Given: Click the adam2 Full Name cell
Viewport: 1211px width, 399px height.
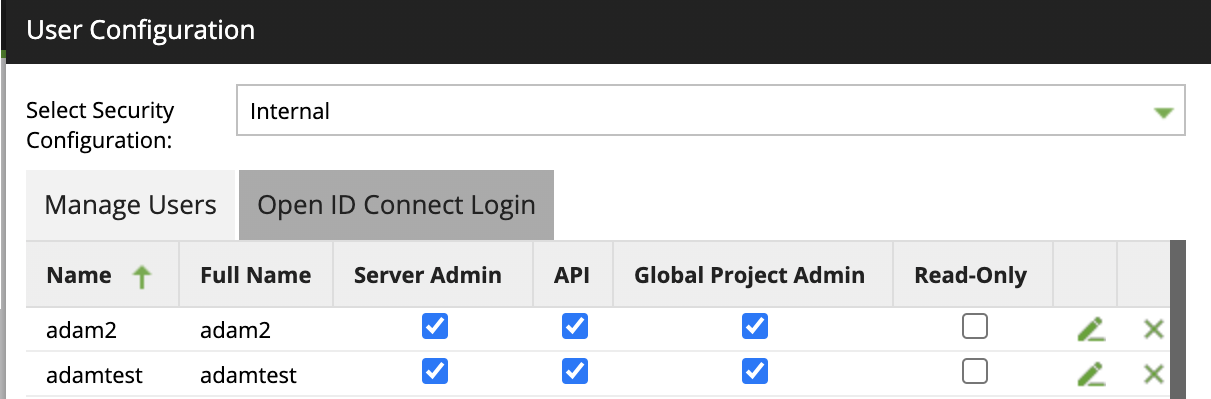Looking at the screenshot, I should coord(256,329).
